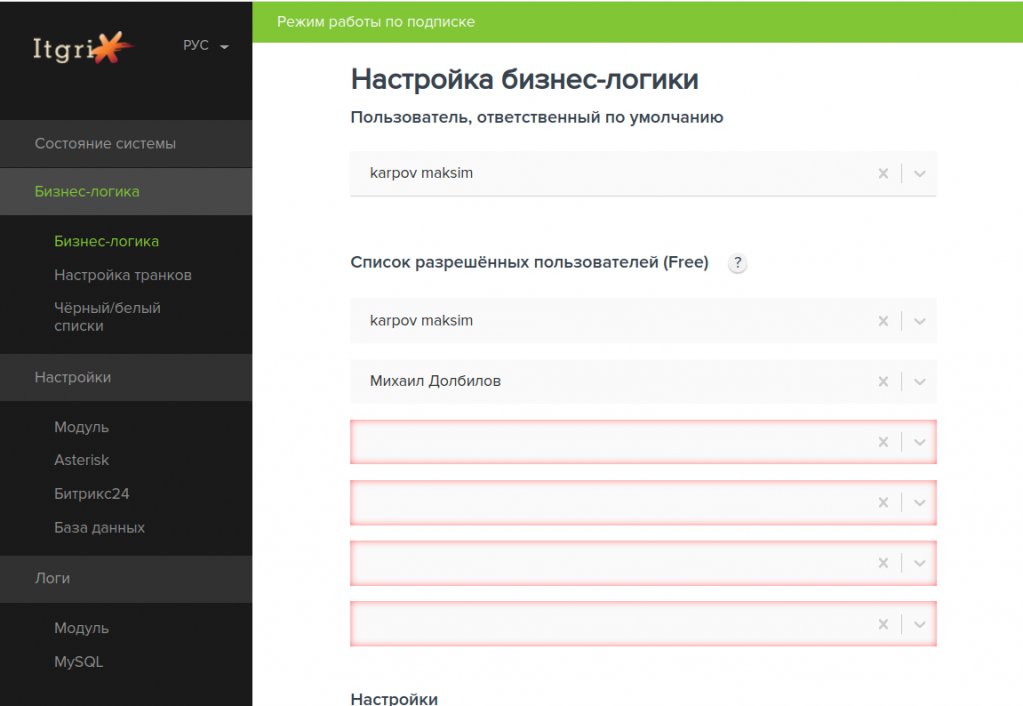Expand the default responsible user dropdown

coord(920,173)
